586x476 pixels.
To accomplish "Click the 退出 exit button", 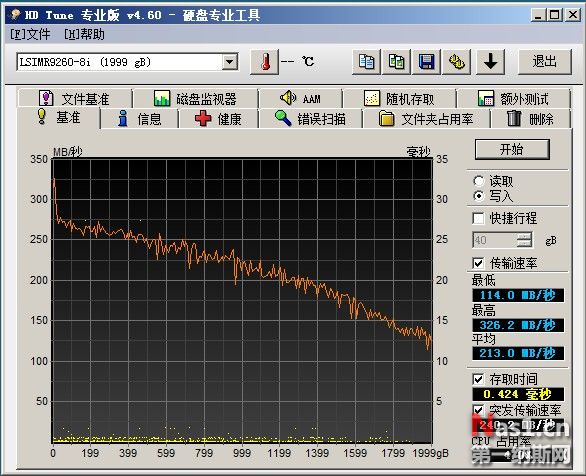I will coord(545,62).
